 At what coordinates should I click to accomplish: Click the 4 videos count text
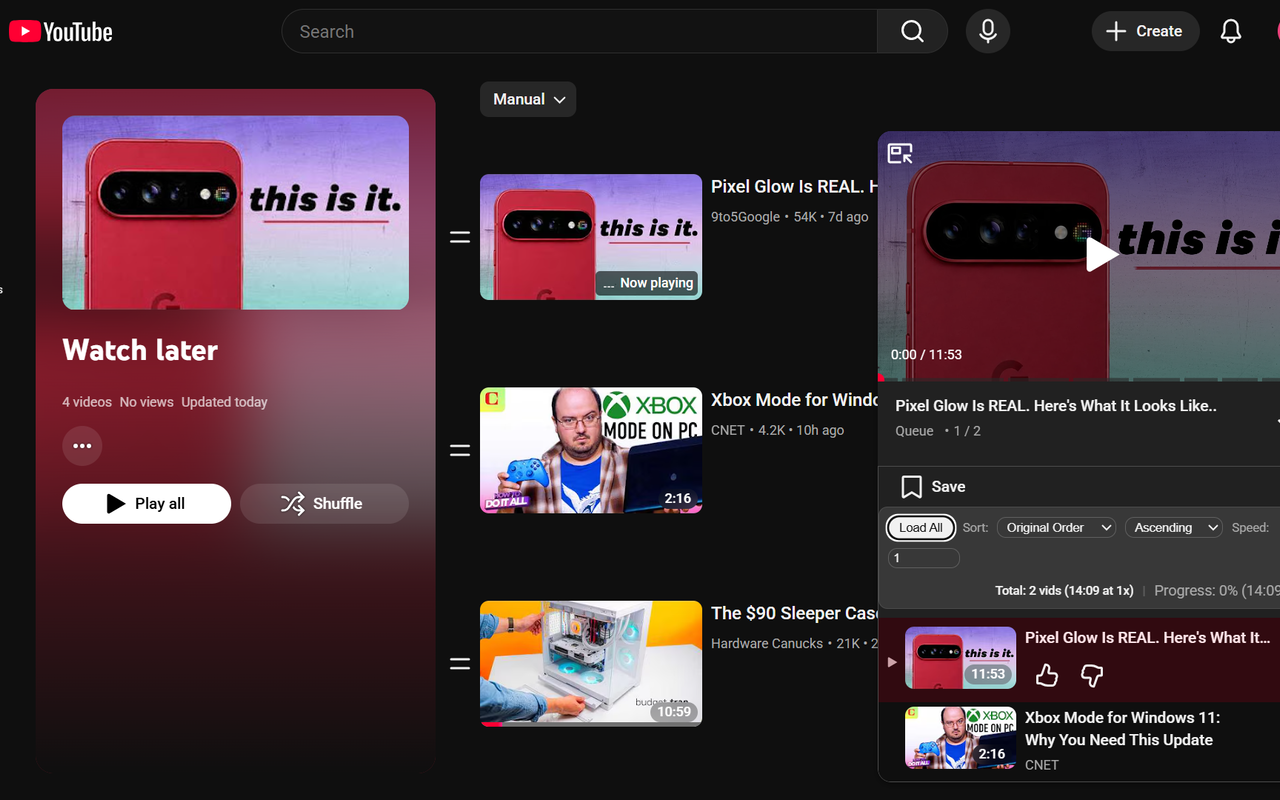tap(87, 402)
